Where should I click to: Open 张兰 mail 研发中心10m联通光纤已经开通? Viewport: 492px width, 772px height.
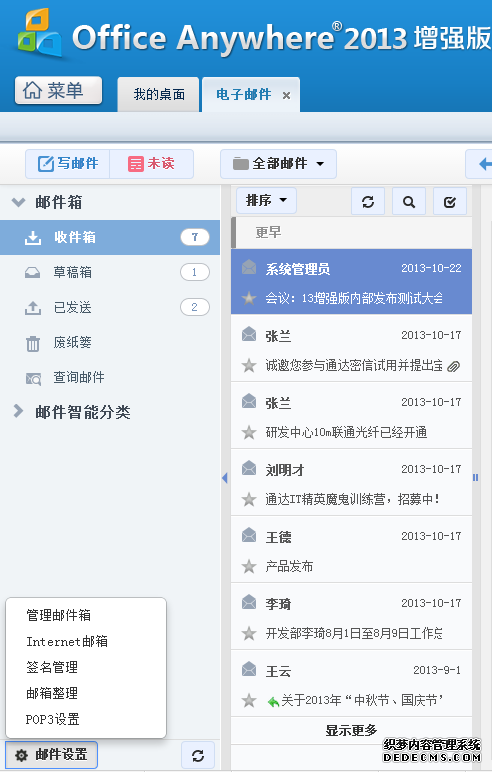pyautogui.click(x=351, y=416)
